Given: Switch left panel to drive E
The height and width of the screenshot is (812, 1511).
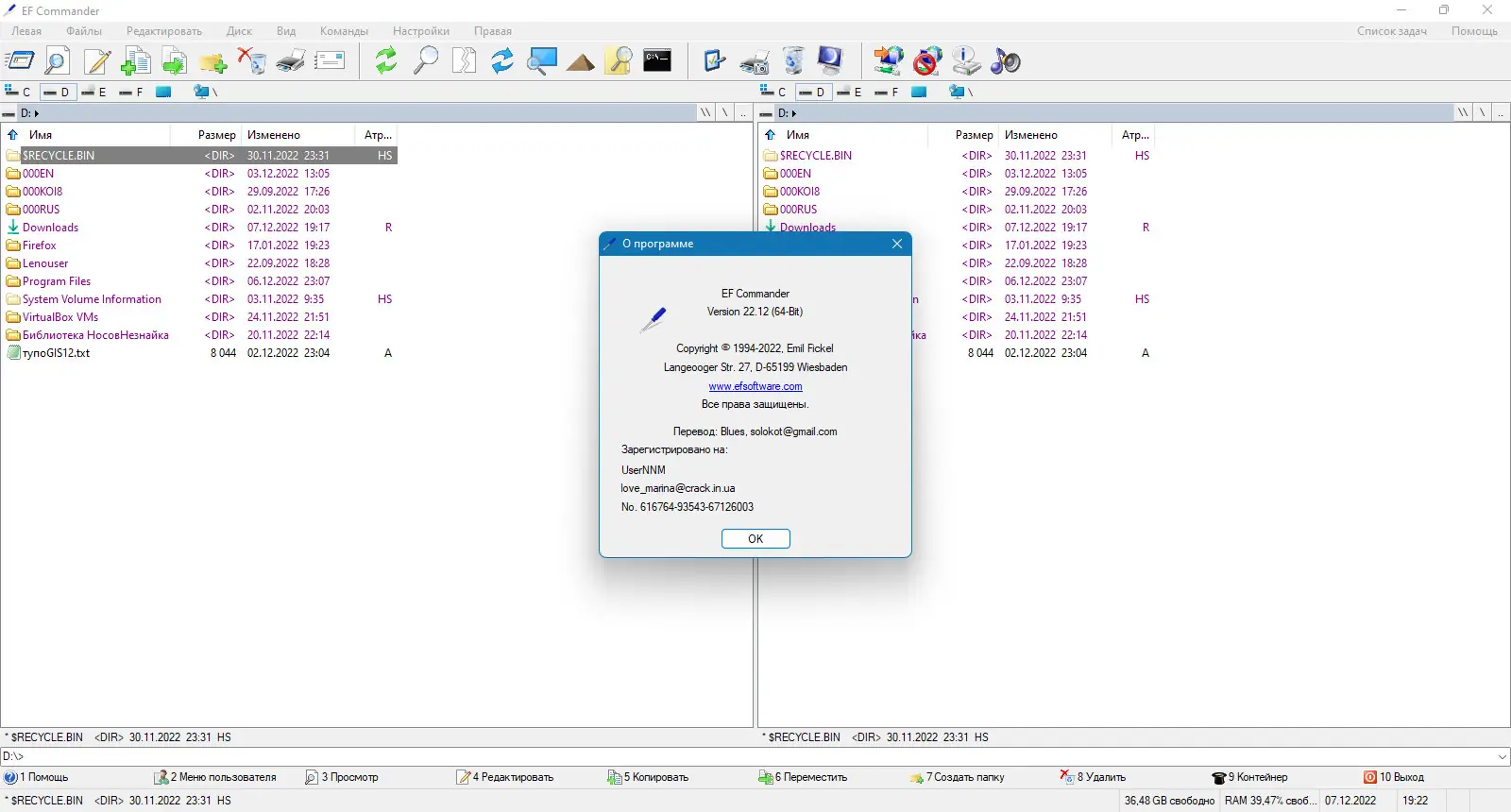Looking at the screenshot, I should tap(93, 92).
